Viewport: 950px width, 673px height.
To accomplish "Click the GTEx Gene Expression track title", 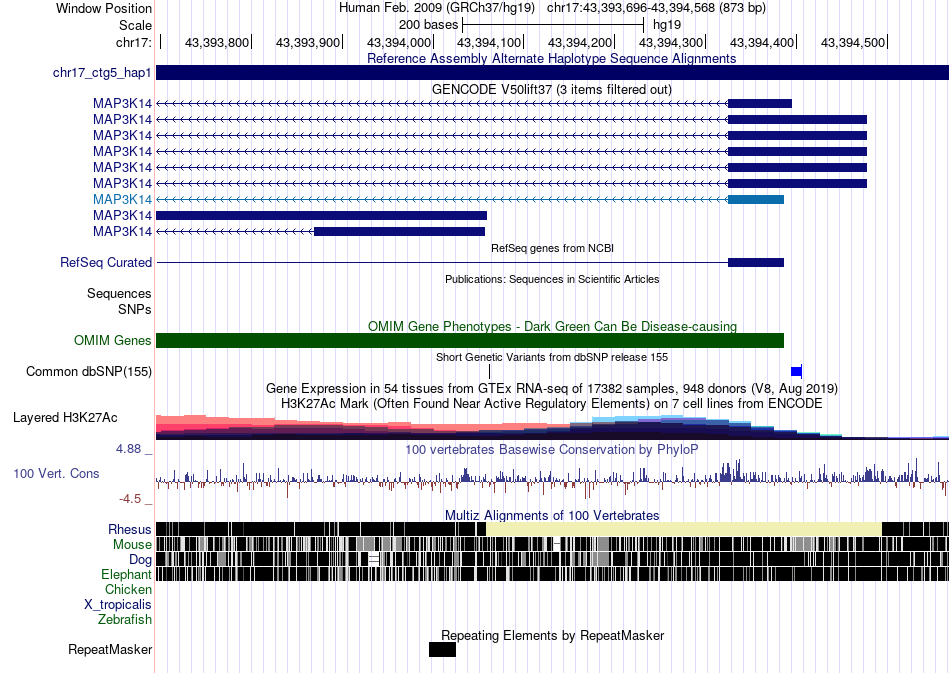I will 552,388.
